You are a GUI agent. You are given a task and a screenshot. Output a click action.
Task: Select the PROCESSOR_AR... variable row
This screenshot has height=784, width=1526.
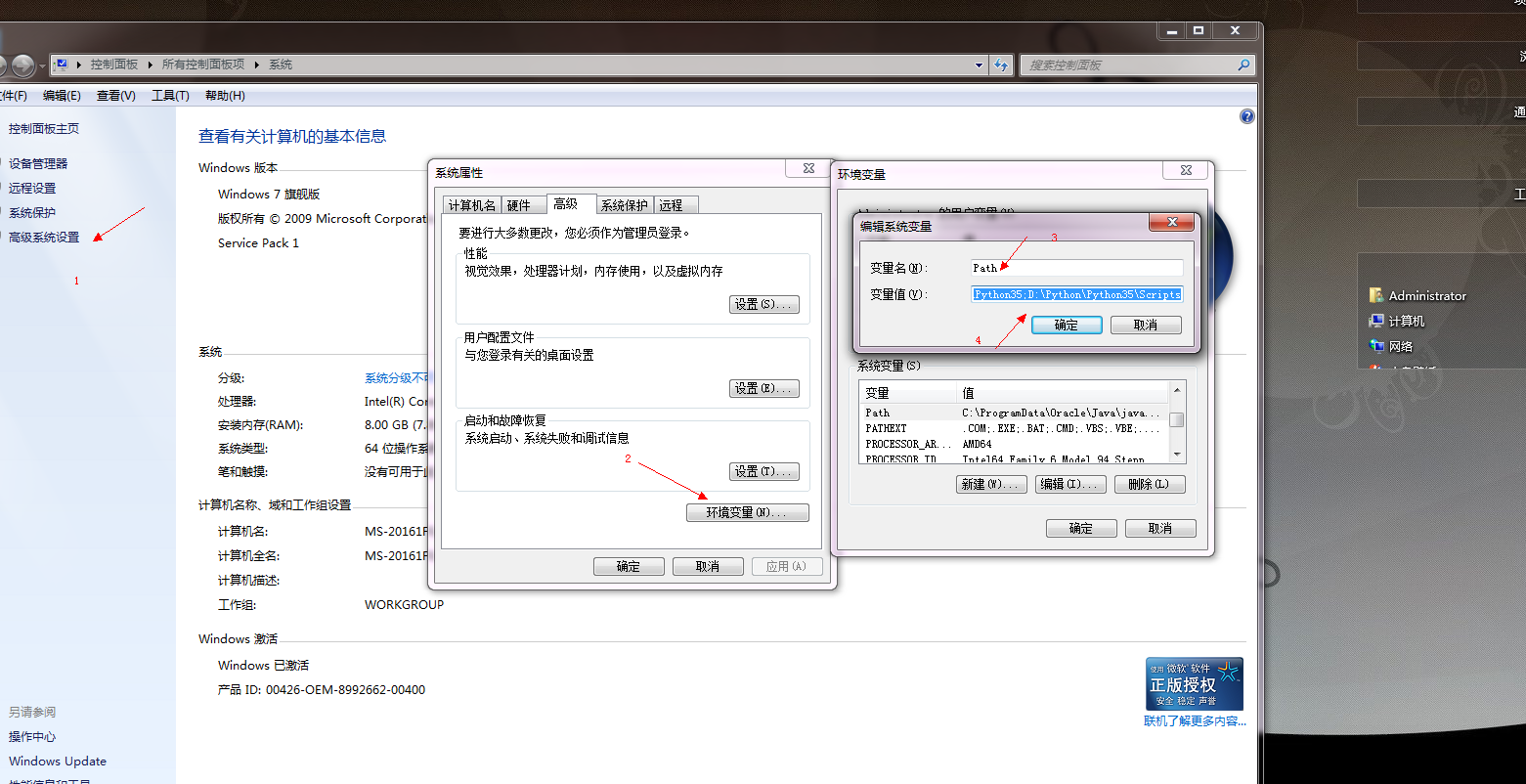pos(1015,444)
